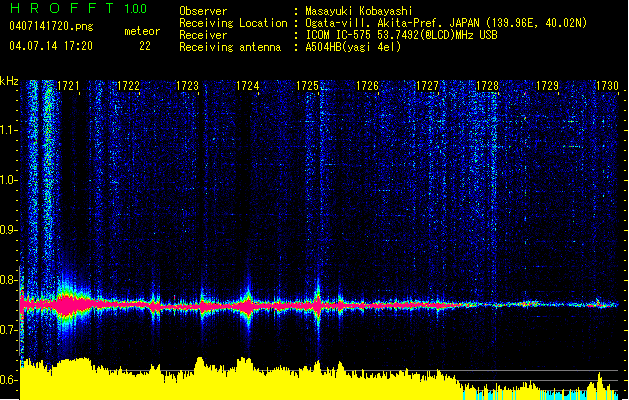
Task: Click the Ogata-vill. Akita-Pref. JAPAN location text
Action: click(x=446, y=23)
